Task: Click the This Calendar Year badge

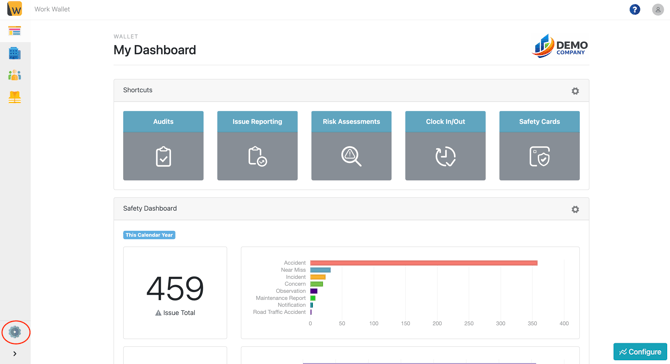Action: [149, 235]
